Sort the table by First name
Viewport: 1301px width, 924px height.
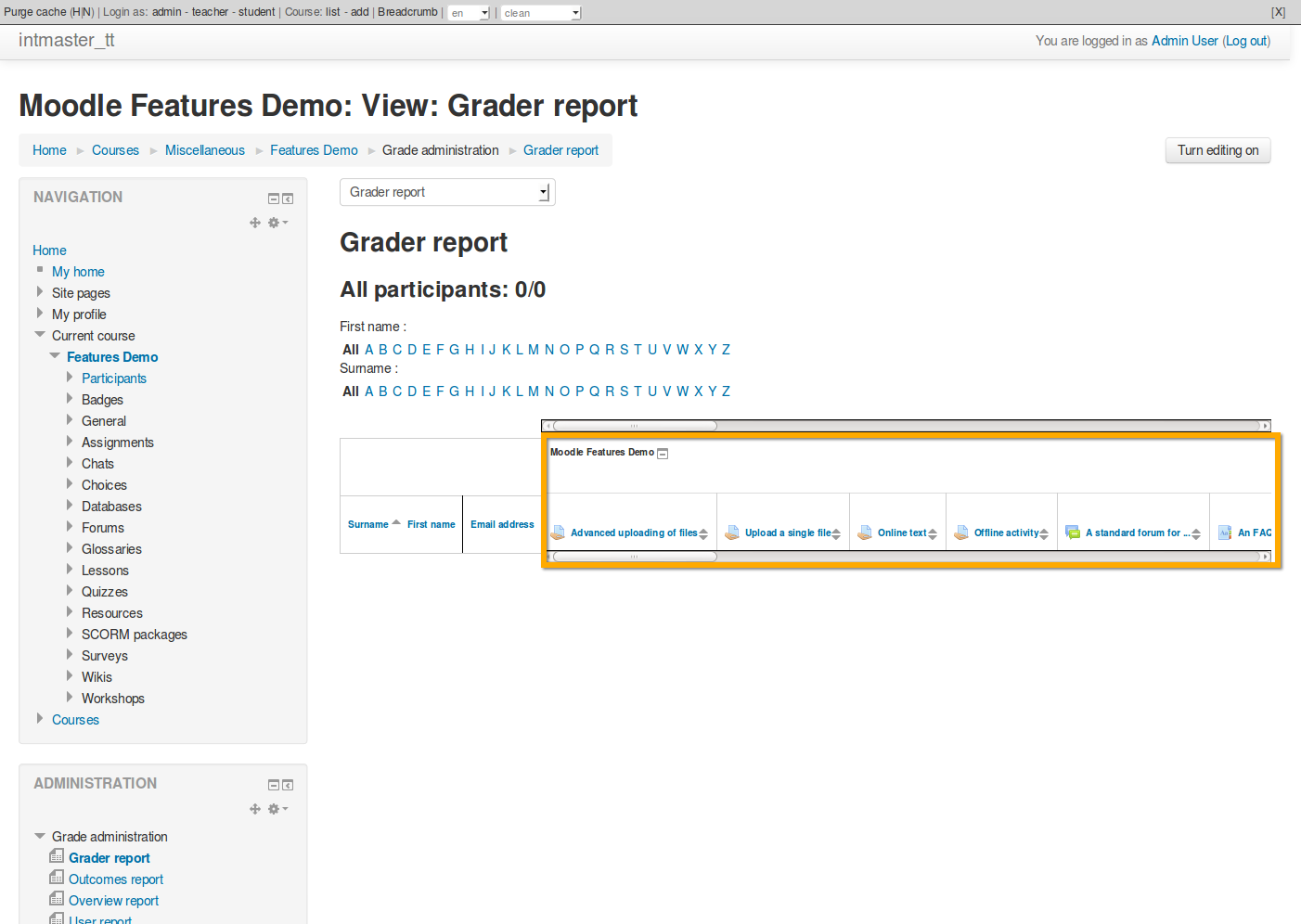point(432,524)
